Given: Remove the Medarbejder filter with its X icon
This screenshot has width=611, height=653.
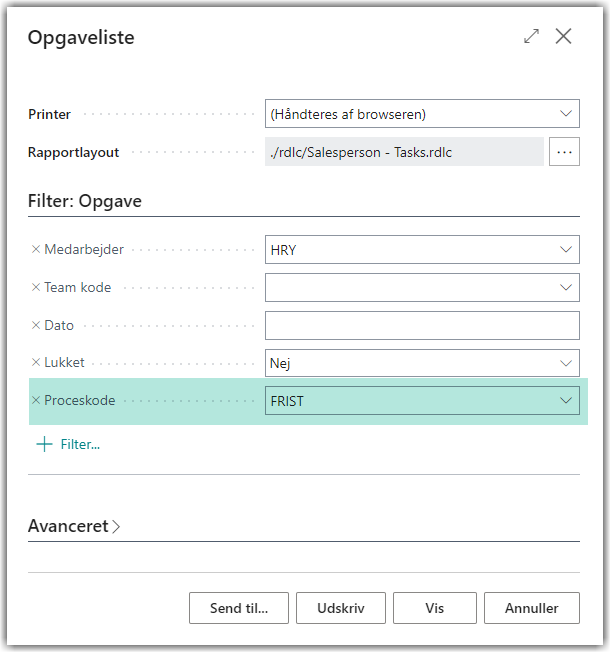Looking at the screenshot, I should click(x=36, y=250).
